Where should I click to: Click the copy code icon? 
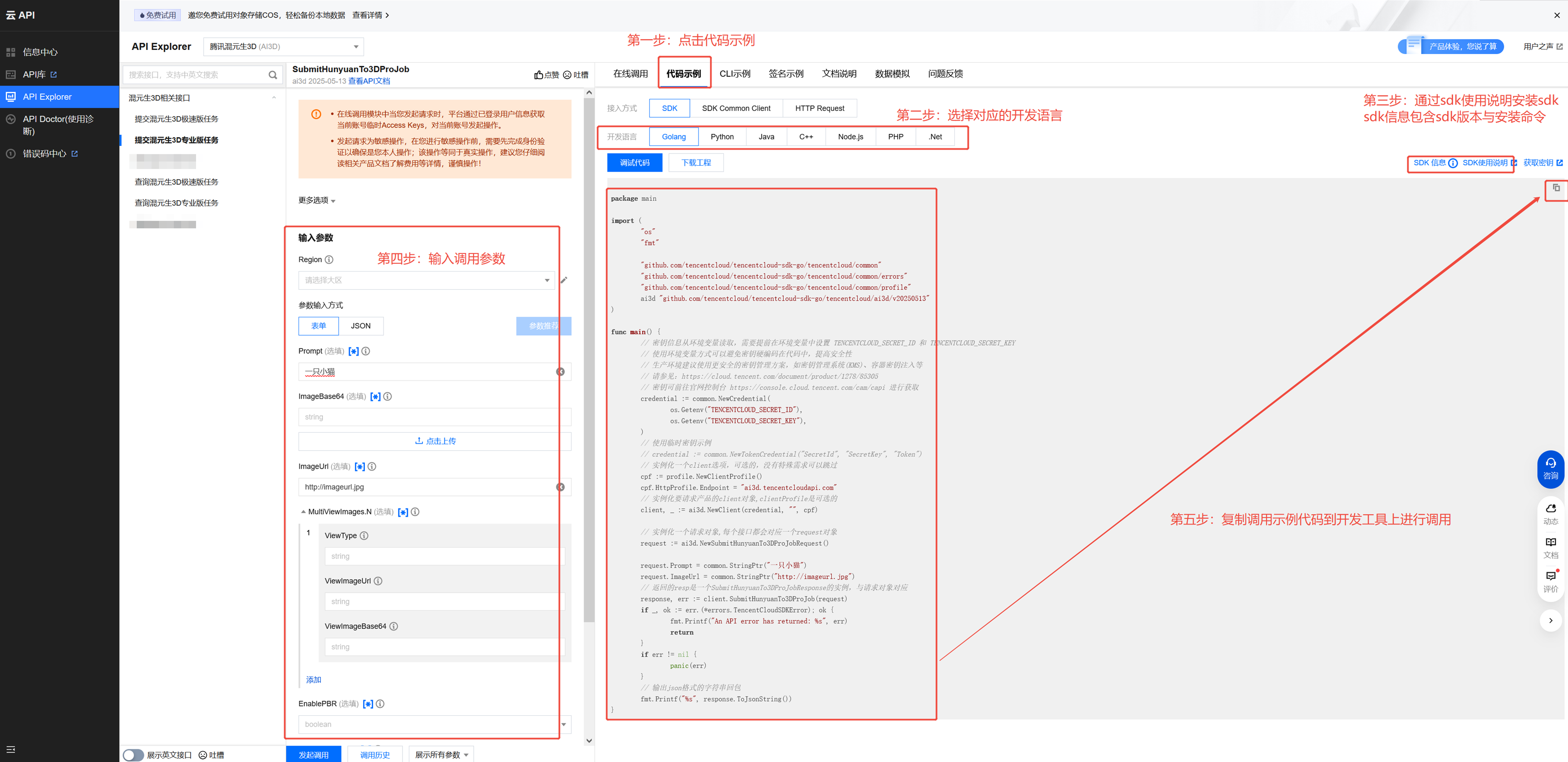1556,188
